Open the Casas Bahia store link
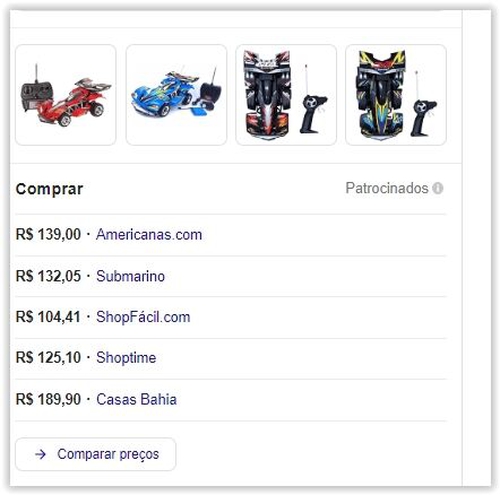 click(x=136, y=399)
